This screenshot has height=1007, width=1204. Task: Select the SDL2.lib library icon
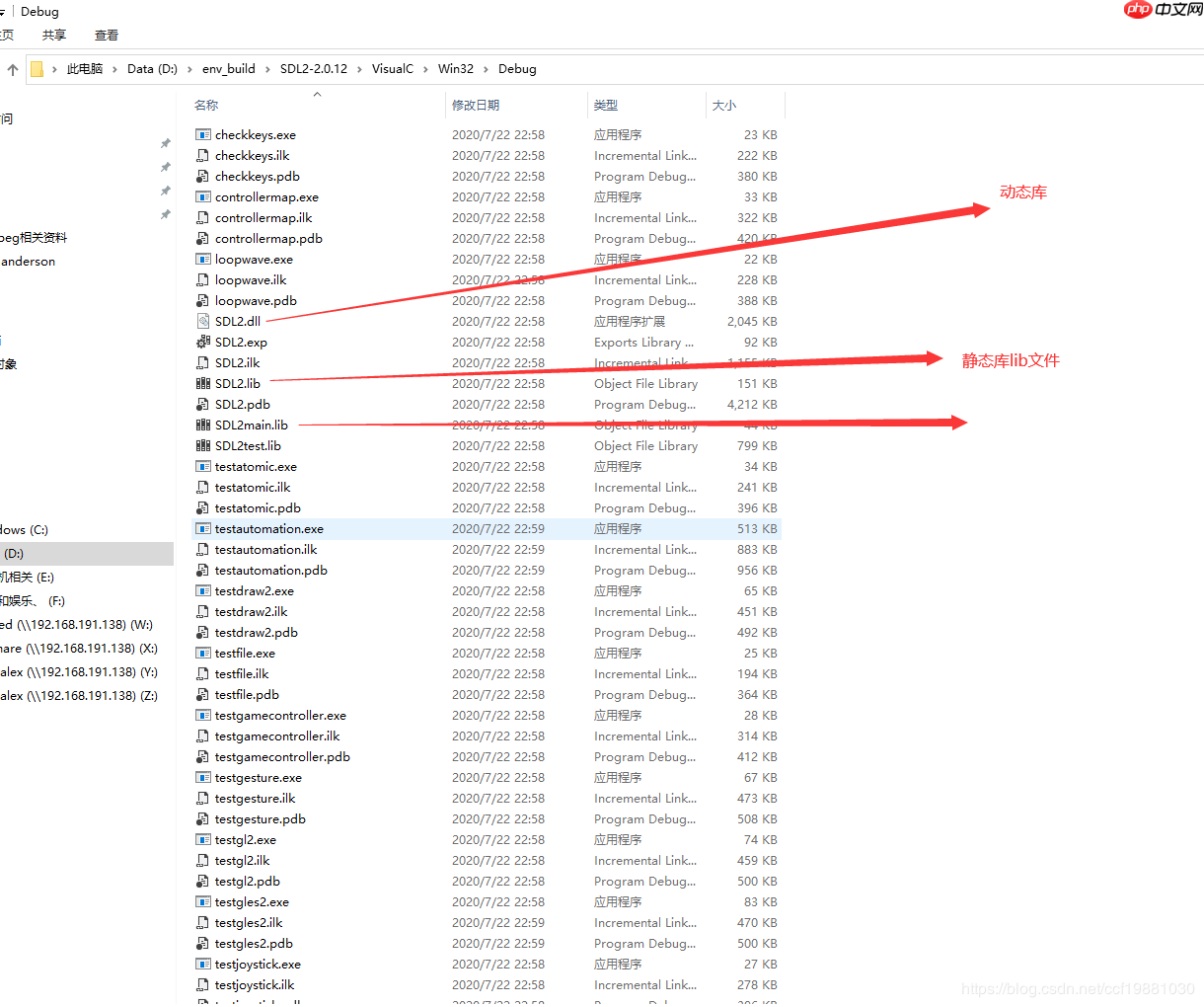pos(202,384)
